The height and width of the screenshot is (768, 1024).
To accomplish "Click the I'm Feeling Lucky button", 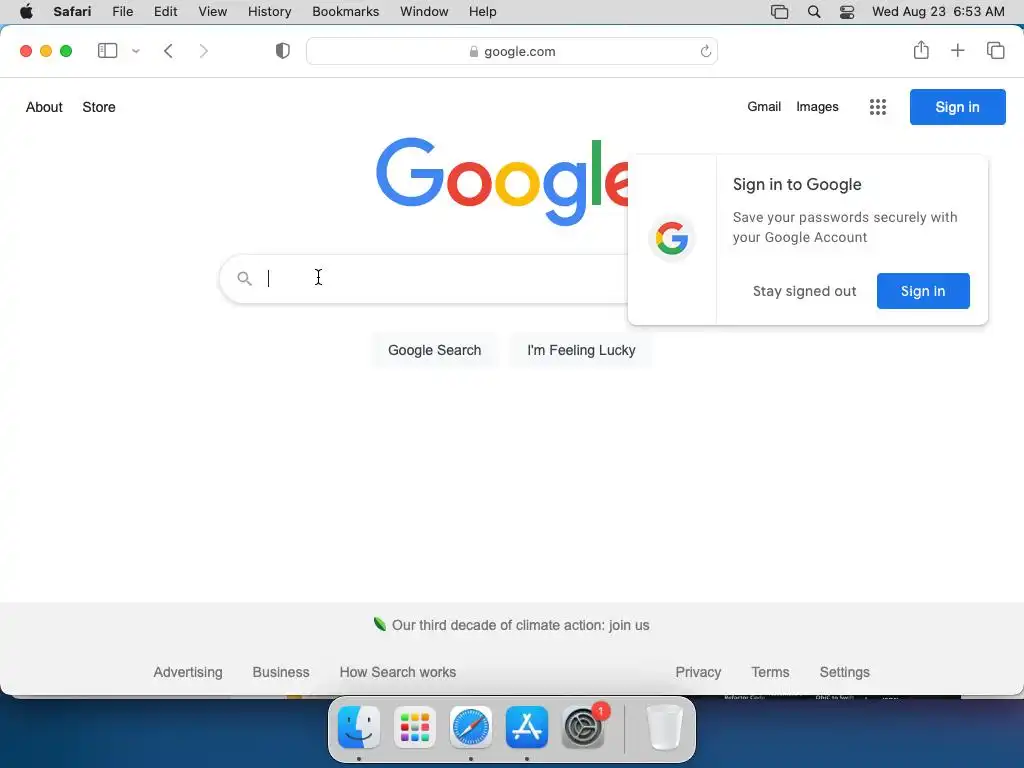I will [581, 350].
